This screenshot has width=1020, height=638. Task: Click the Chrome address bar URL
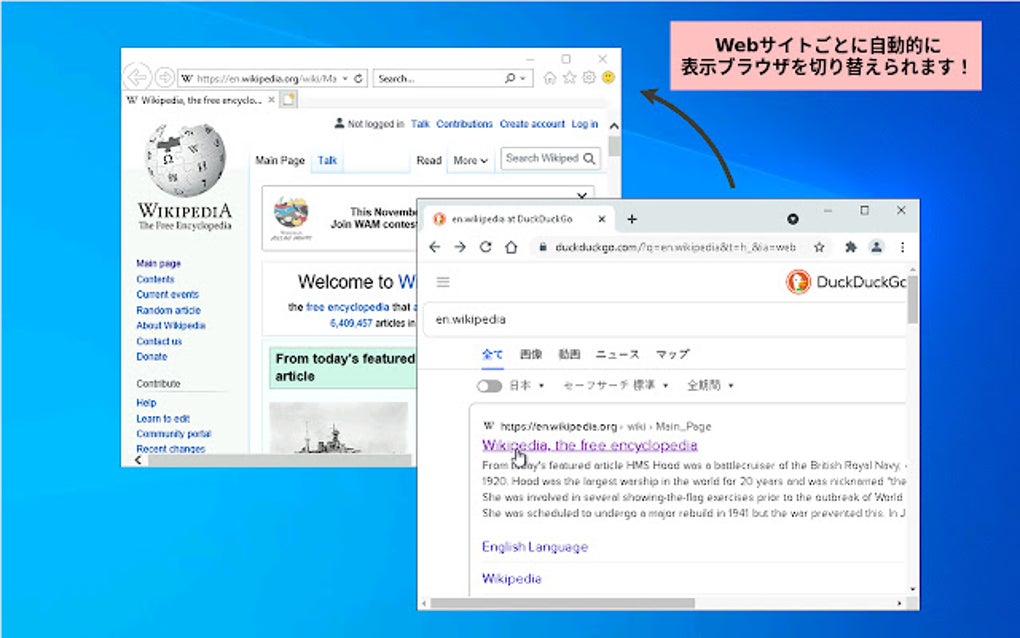[x=675, y=247]
